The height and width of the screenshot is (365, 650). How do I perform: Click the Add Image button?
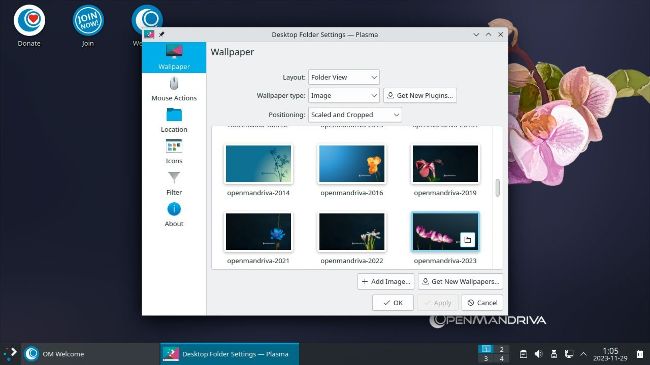tap(386, 281)
